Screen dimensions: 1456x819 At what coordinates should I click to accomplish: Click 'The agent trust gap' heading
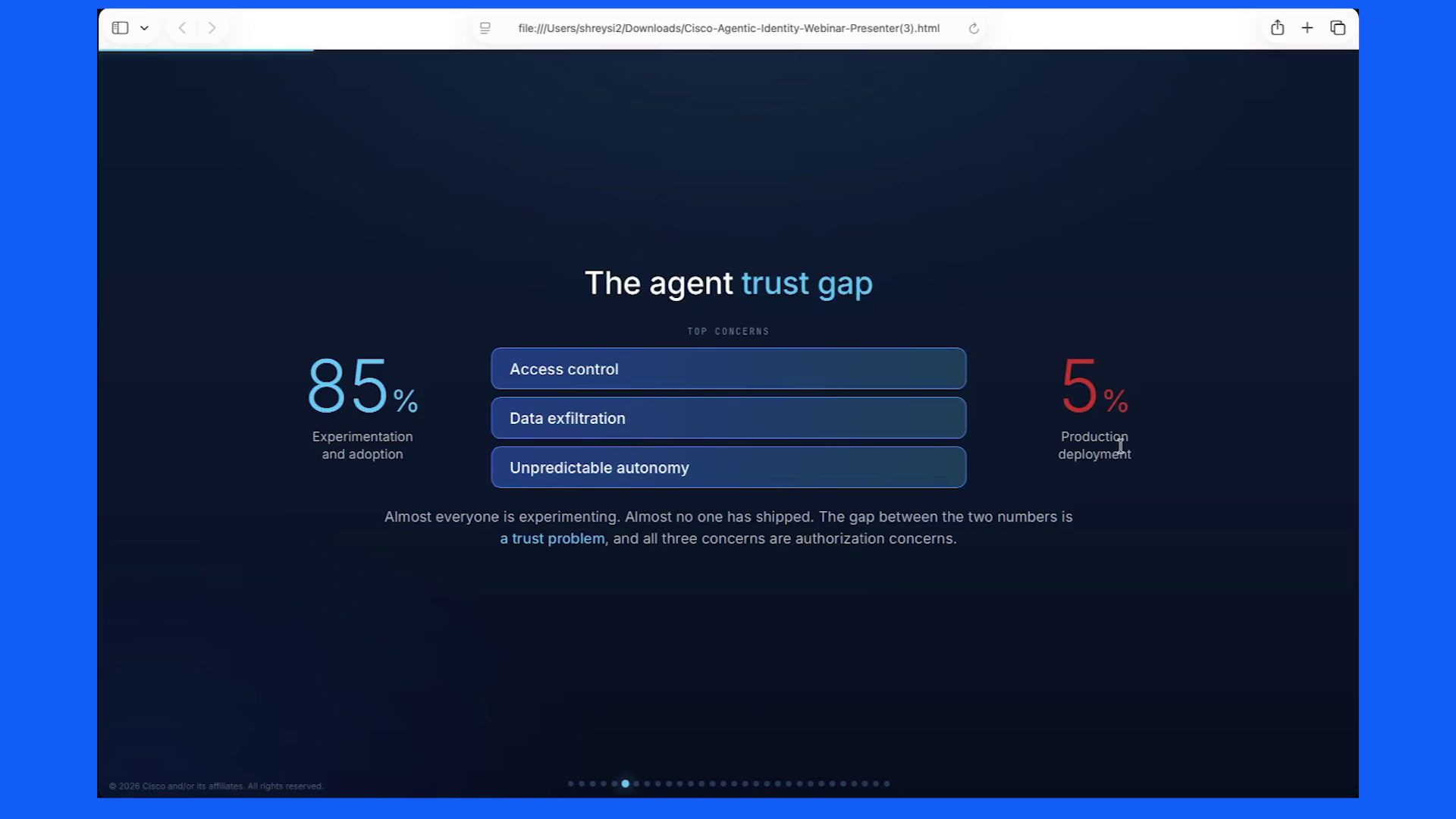[x=729, y=284]
